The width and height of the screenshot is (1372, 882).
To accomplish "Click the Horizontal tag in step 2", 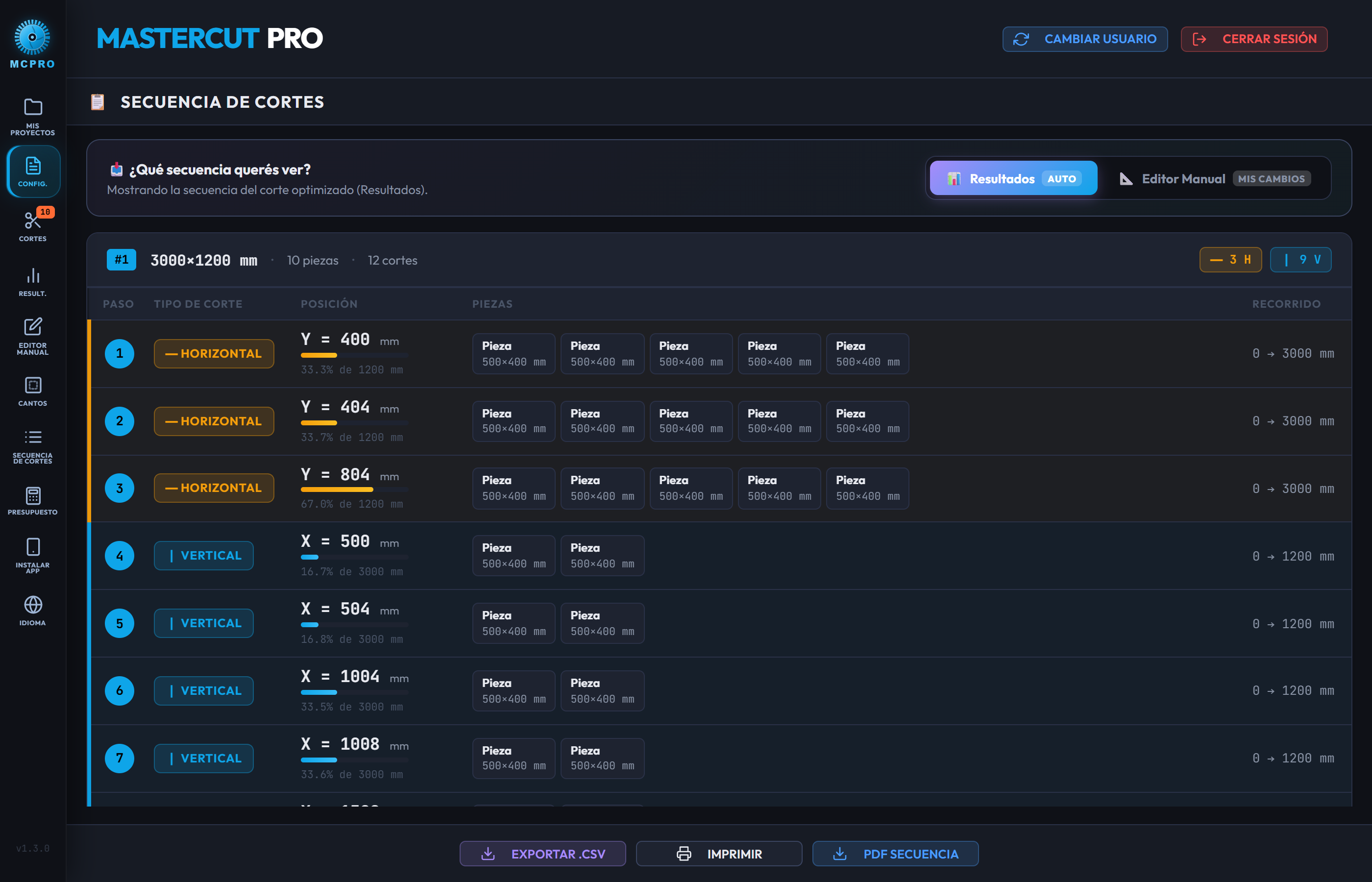I will pos(214,421).
